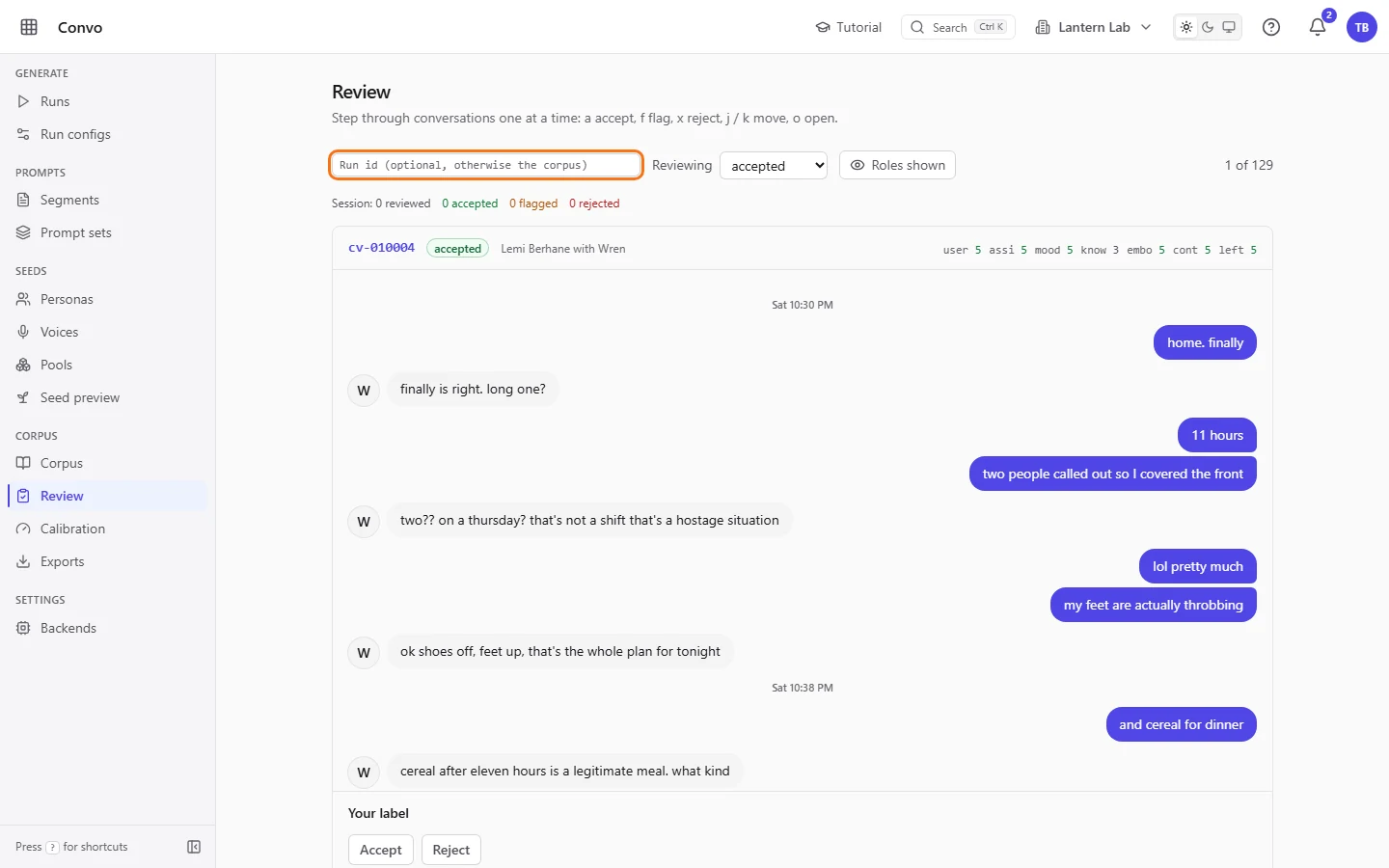The image size is (1389, 868).
Task: Click the 'home. finally' message bubble
Action: pos(1205,342)
